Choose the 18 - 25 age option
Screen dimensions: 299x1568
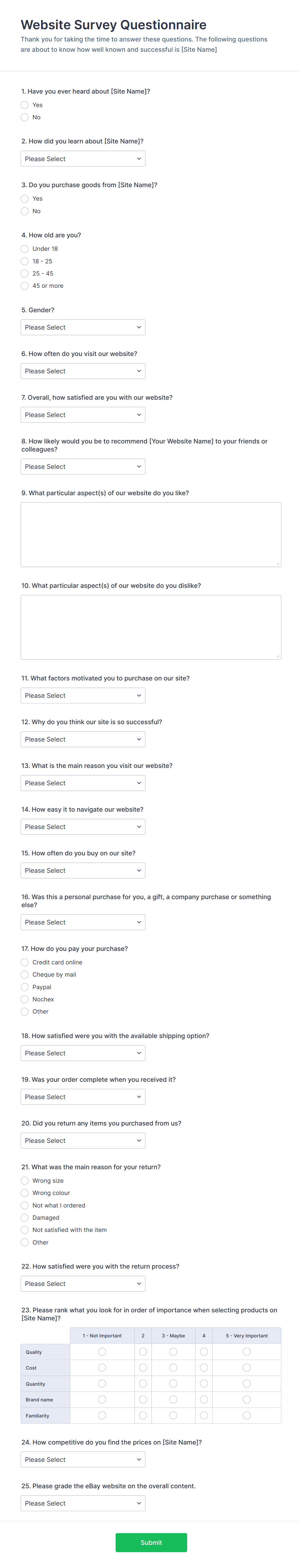[x=24, y=260]
